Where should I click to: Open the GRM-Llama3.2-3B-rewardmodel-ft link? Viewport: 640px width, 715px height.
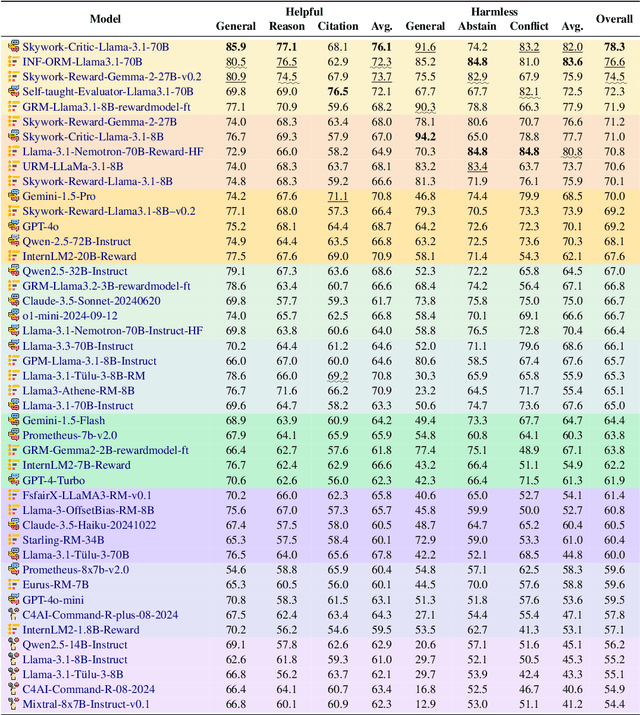(106, 286)
